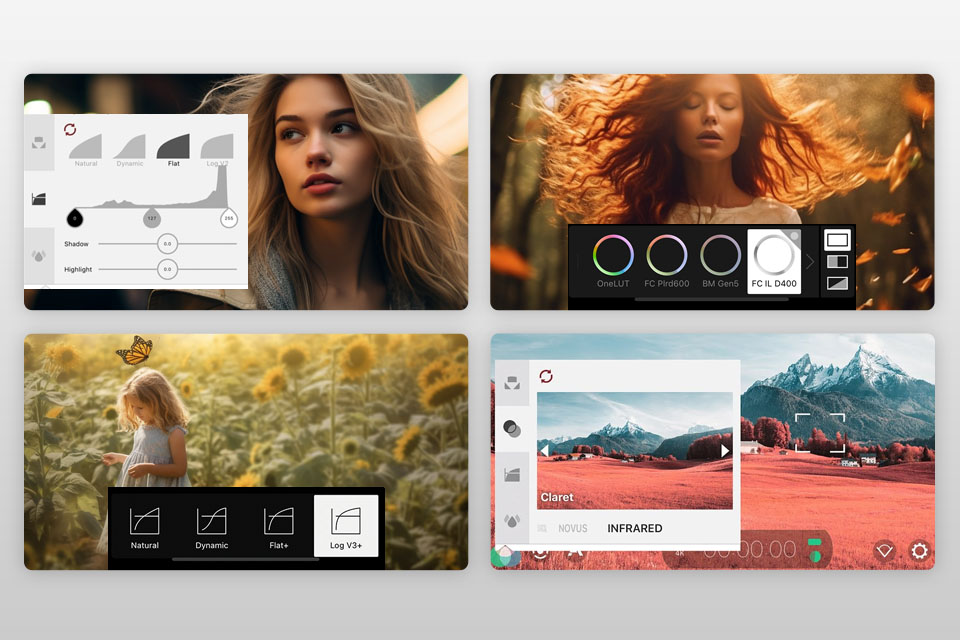This screenshot has height=640, width=960.
Task: Click the Shadow slider knob
Action: 167,244
